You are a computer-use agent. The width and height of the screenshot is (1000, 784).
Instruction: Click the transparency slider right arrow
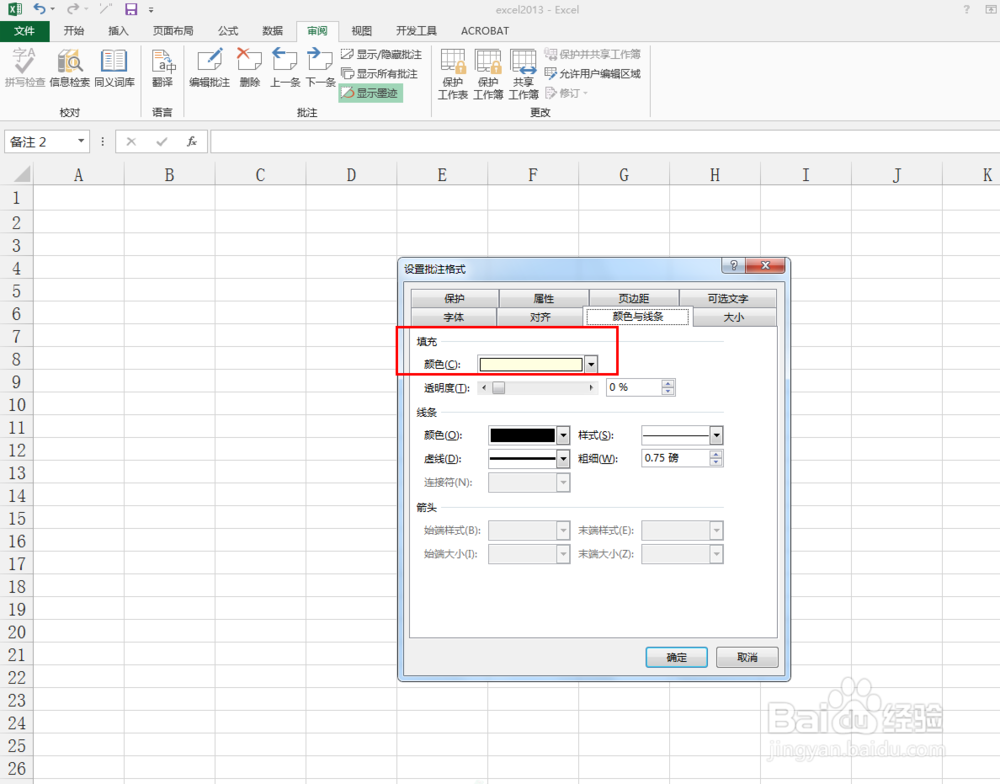pos(591,387)
